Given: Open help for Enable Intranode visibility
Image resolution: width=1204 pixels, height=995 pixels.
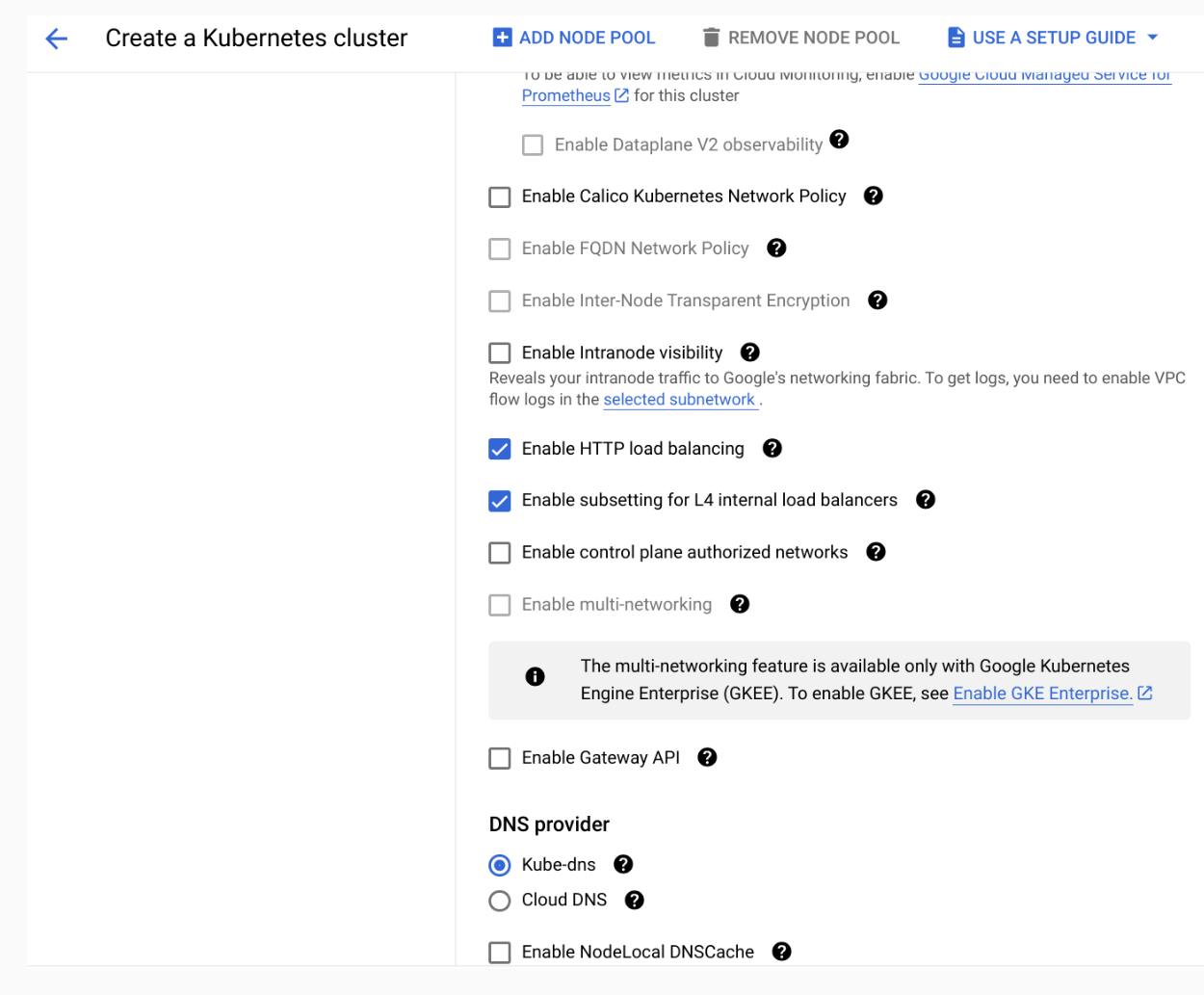Looking at the screenshot, I should pos(750,353).
